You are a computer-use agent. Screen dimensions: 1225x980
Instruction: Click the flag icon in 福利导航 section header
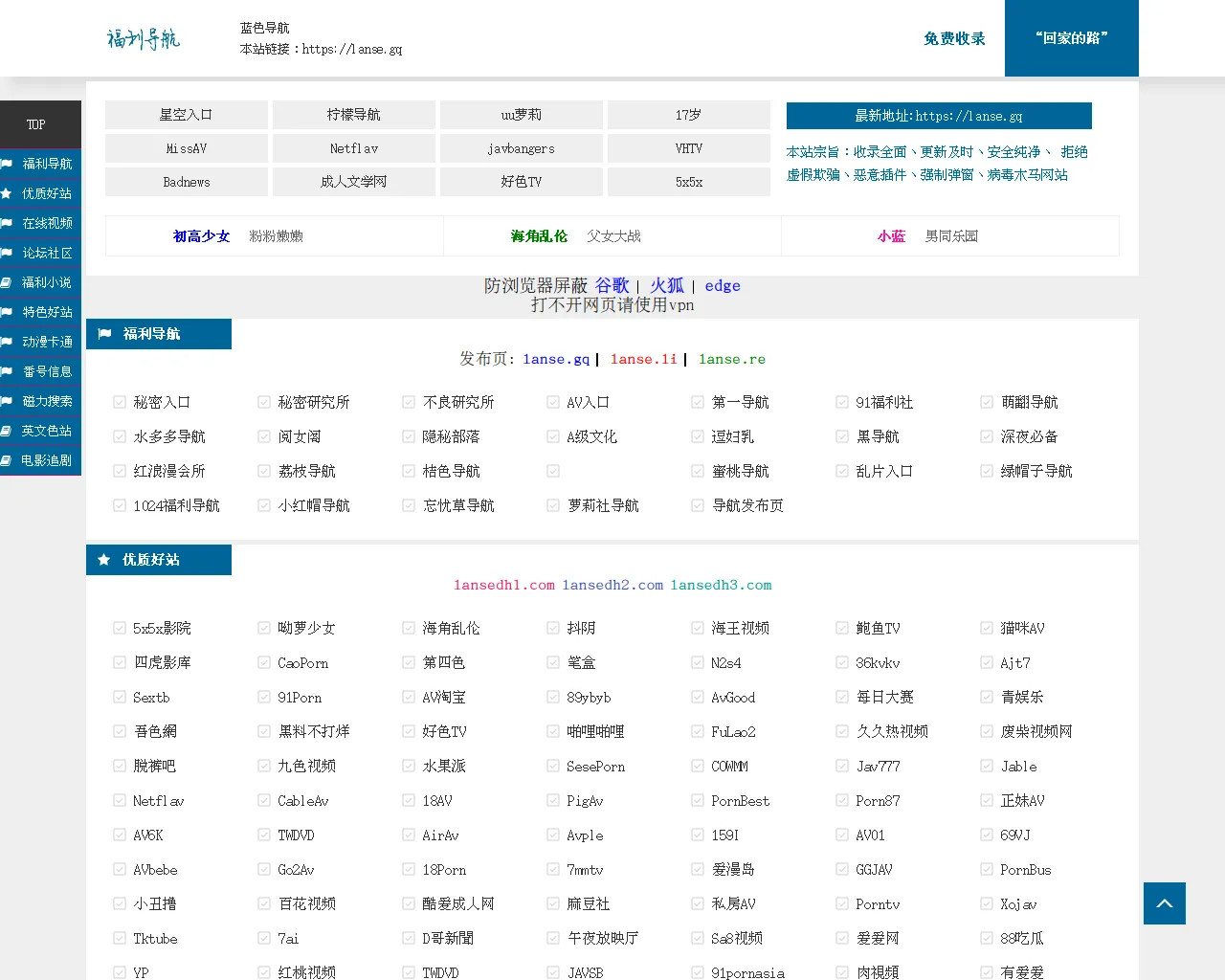(104, 334)
